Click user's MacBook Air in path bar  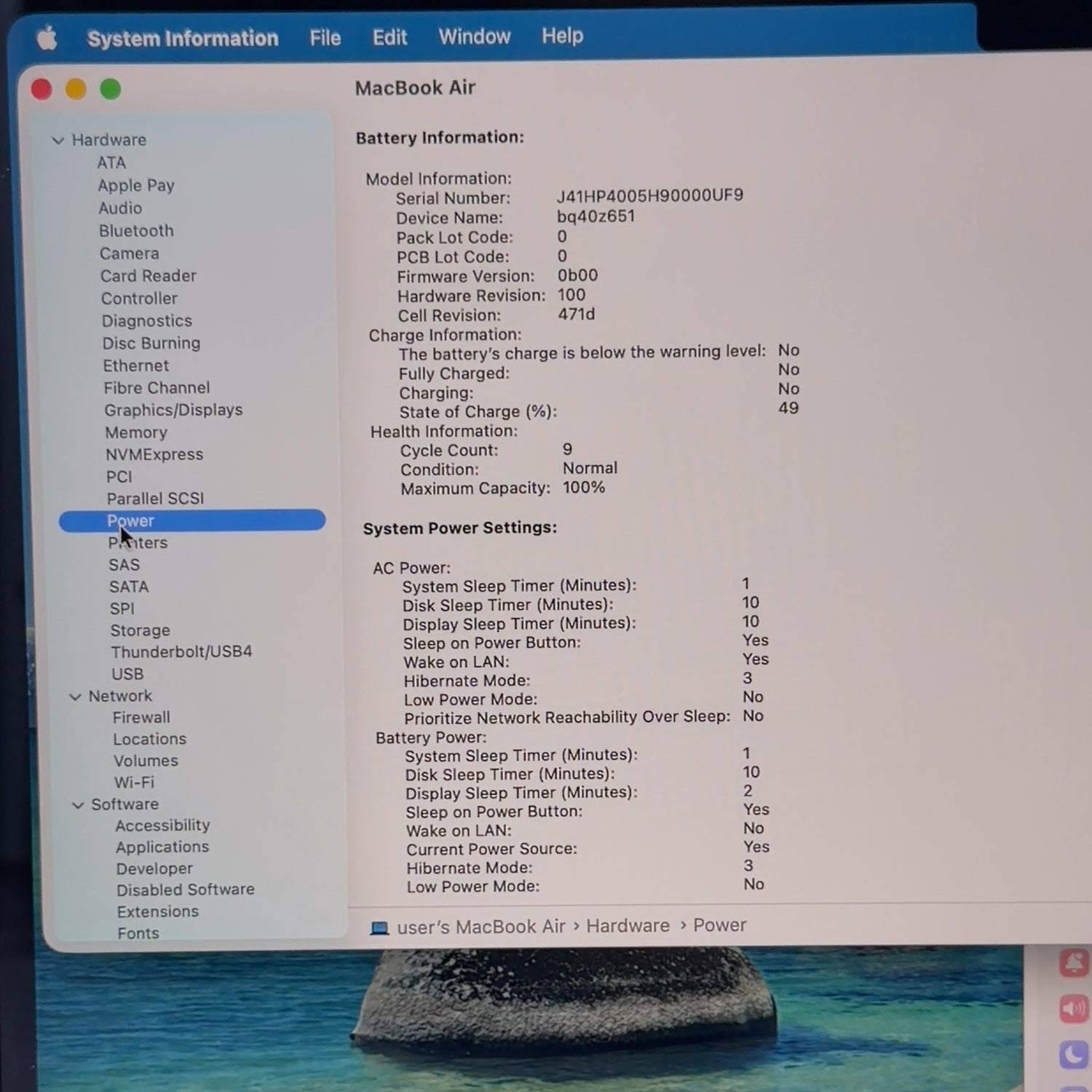[x=481, y=927]
